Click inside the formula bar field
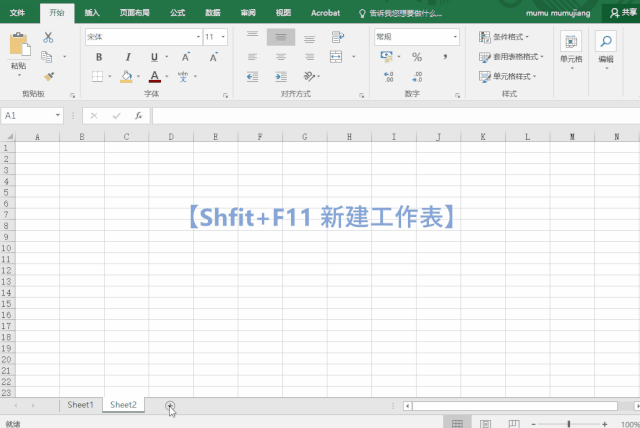This screenshot has height=428, width=640. 396,116
